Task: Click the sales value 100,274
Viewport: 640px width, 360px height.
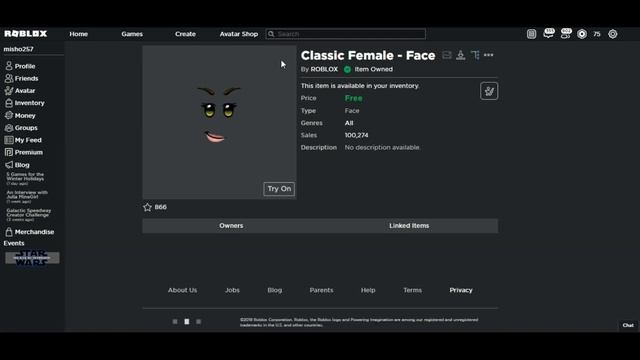Action: click(356, 135)
